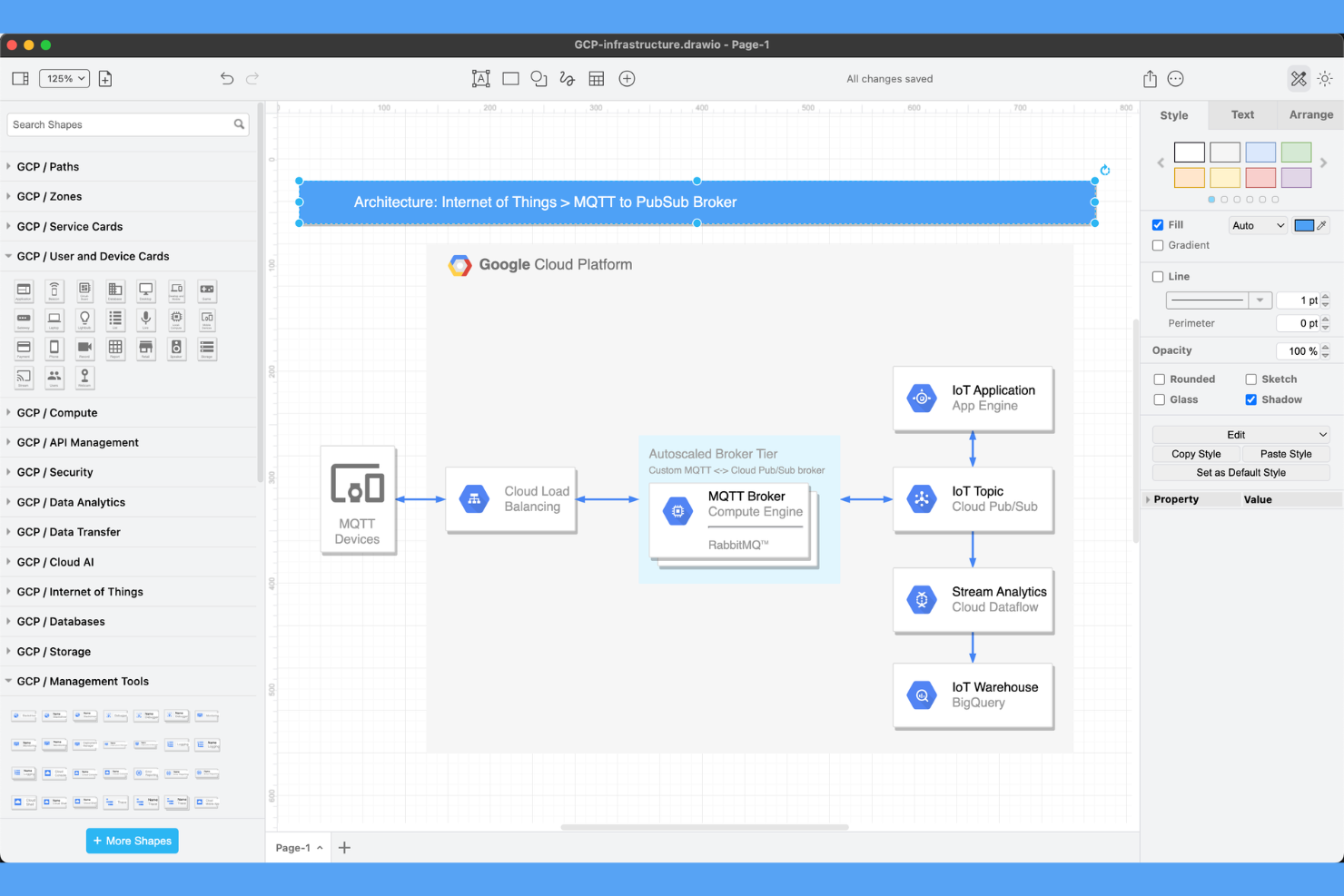
Task: Click the second style palette page dot
Action: 1224,200
